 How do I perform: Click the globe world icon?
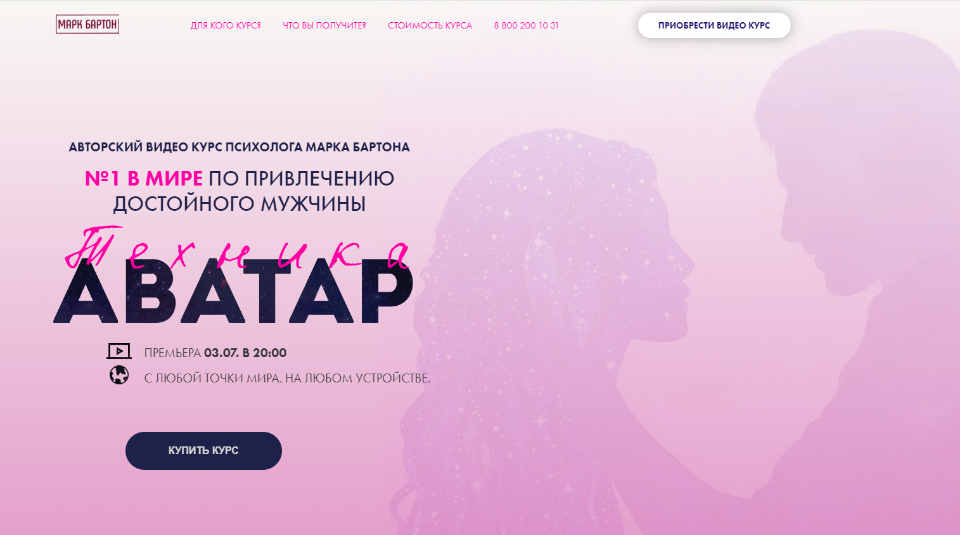119,375
